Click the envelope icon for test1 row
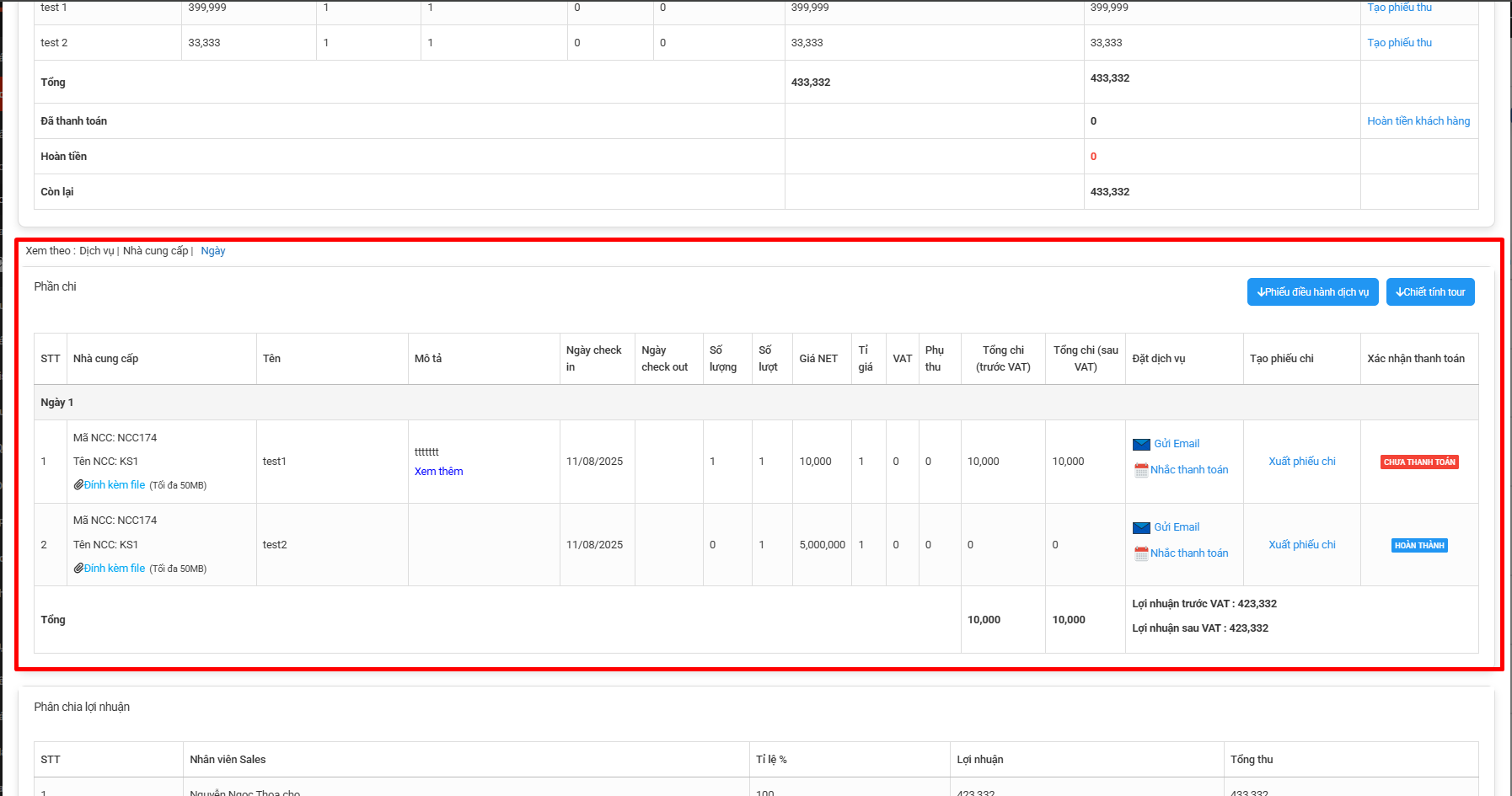This screenshot has width=1512, height=796. [1141, 445]
